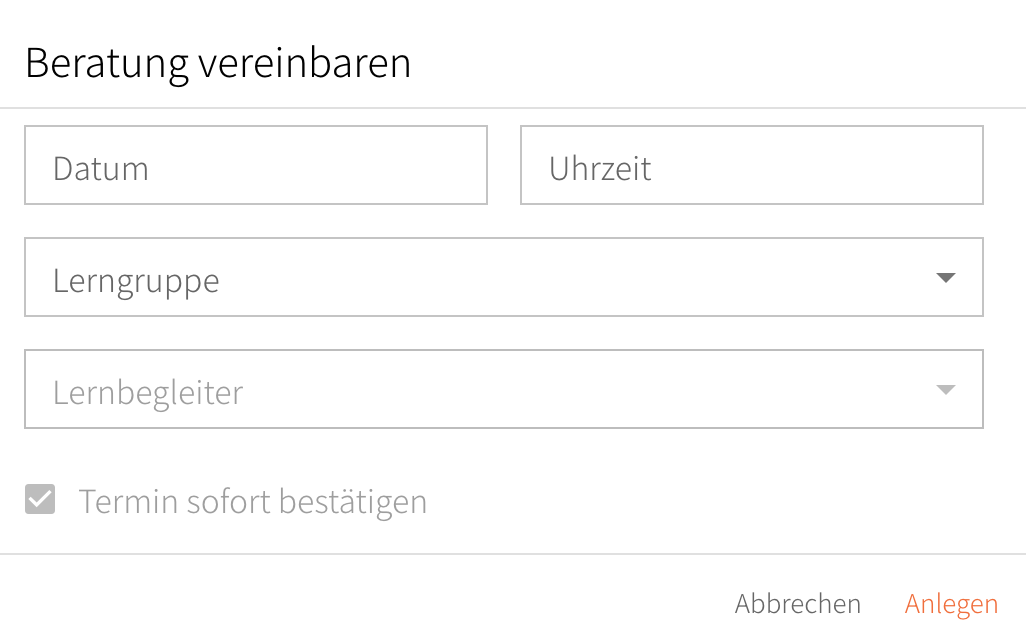Open the Lernbegleiter dropdown

pos(503,389)
